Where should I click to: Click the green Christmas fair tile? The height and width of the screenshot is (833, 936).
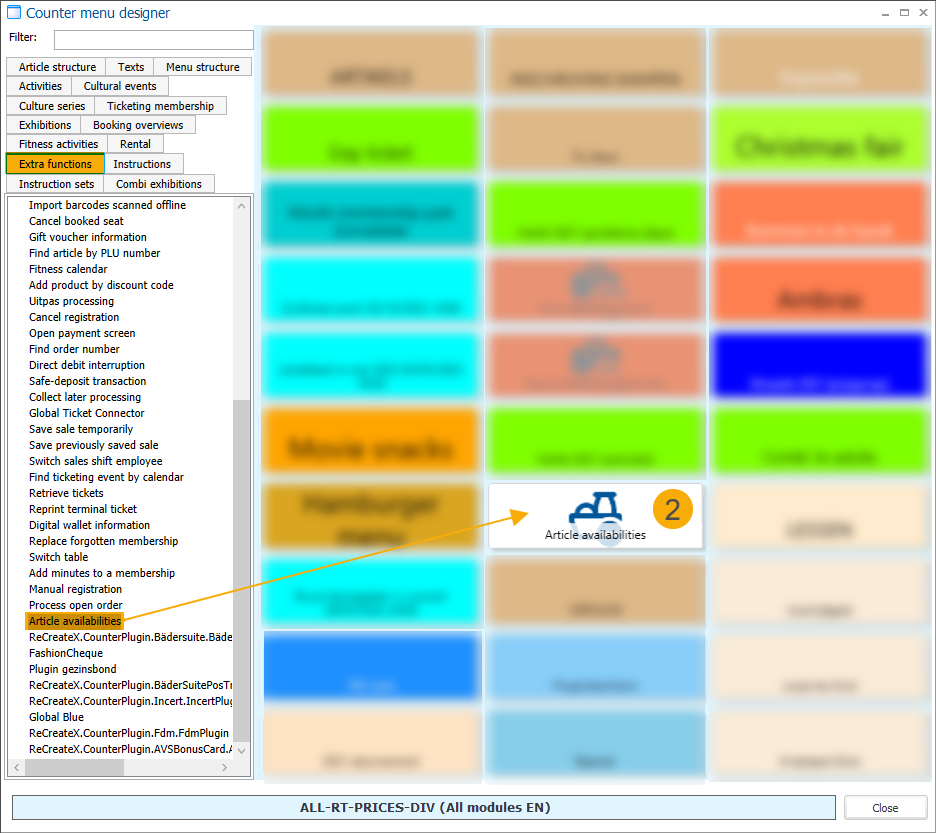(x=819, y=147)
